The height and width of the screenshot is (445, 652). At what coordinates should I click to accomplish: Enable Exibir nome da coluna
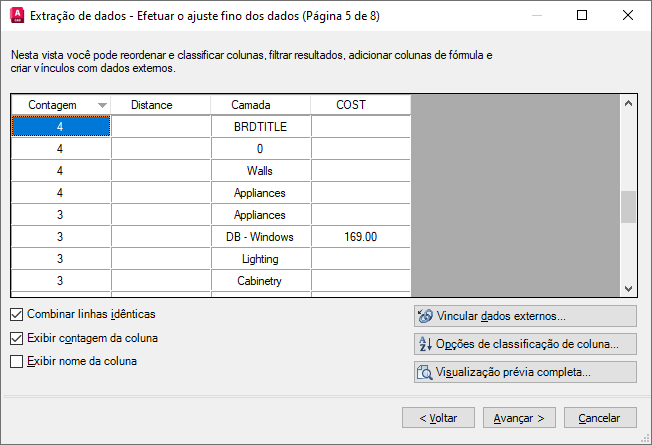coord(16,362)
